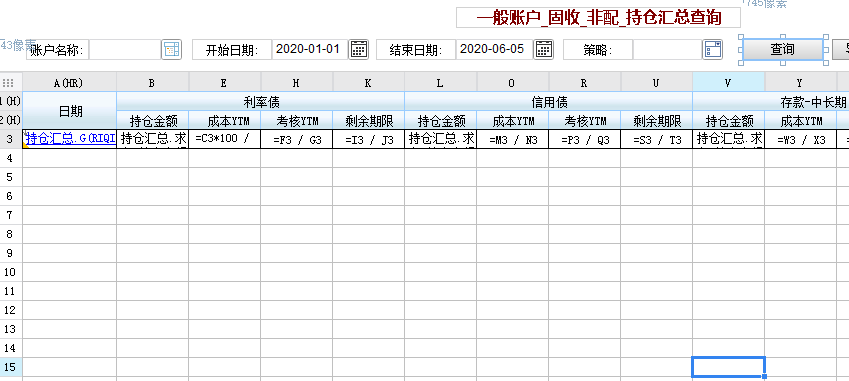Select column header E
The image size is (849, 381).
224,83
